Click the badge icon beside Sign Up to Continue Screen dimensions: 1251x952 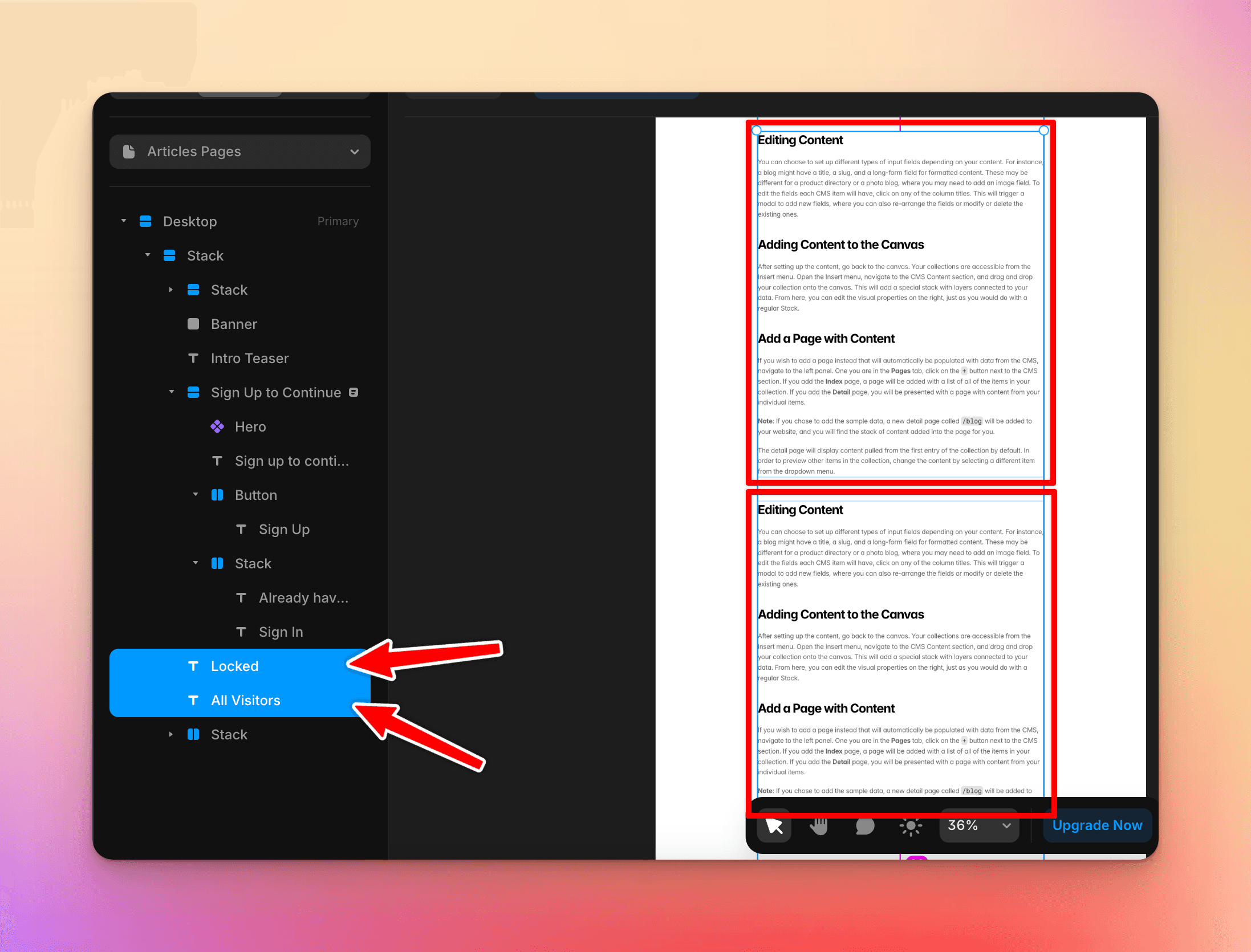tap(354, 392)
